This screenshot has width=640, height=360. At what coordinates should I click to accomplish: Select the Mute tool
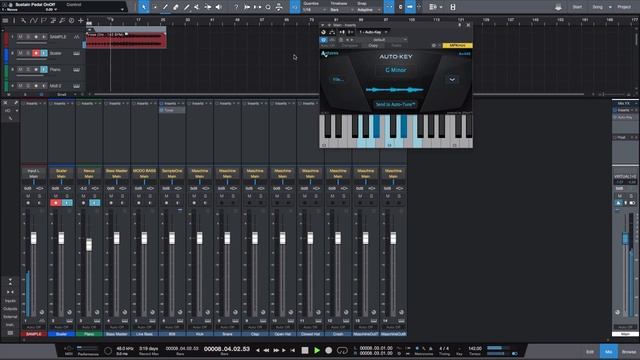197,7
